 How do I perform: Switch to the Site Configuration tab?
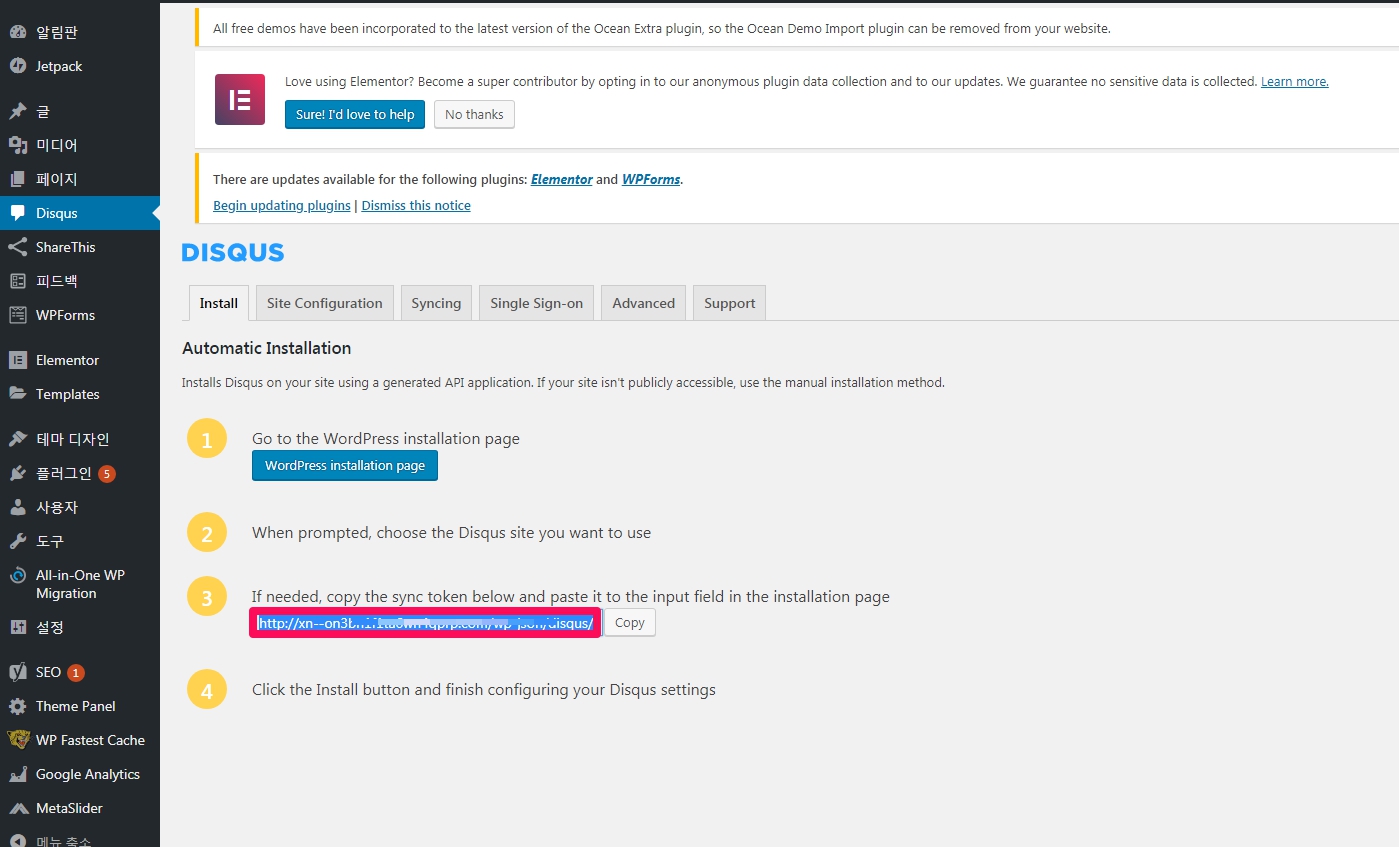tap(324, 303)
